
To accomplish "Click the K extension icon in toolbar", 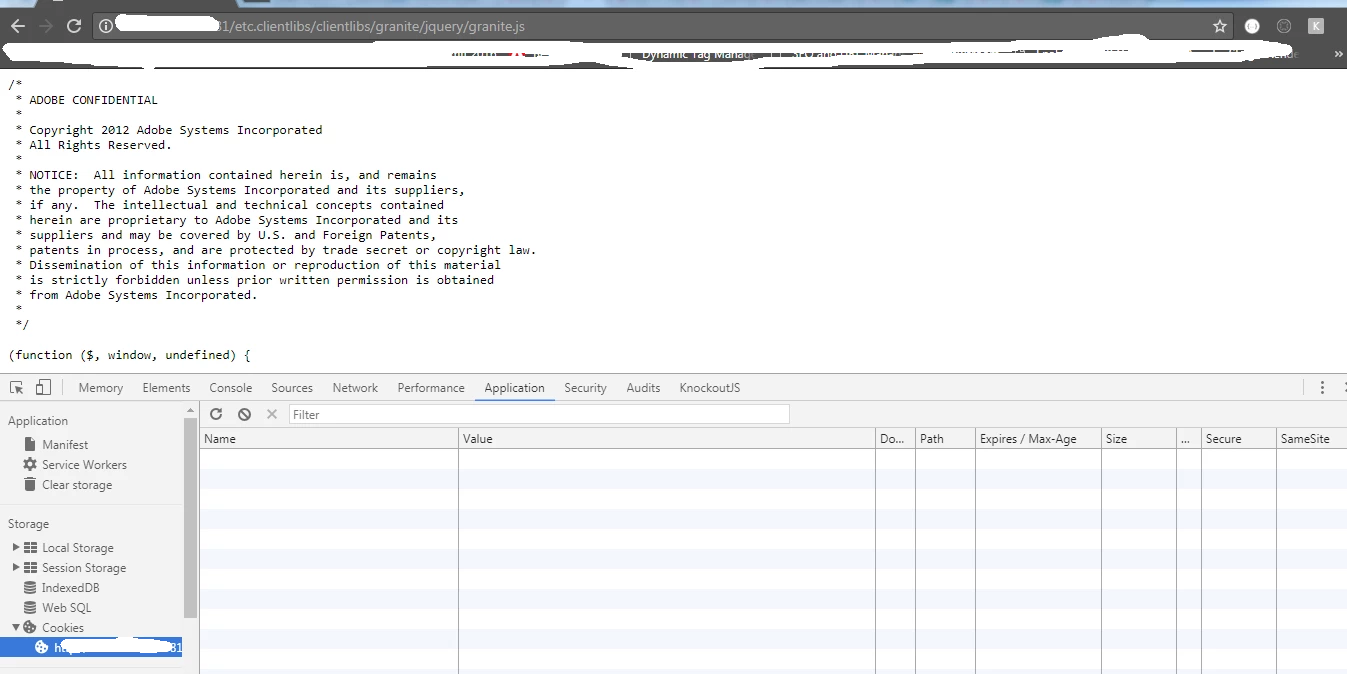I will pos(1315,26).
